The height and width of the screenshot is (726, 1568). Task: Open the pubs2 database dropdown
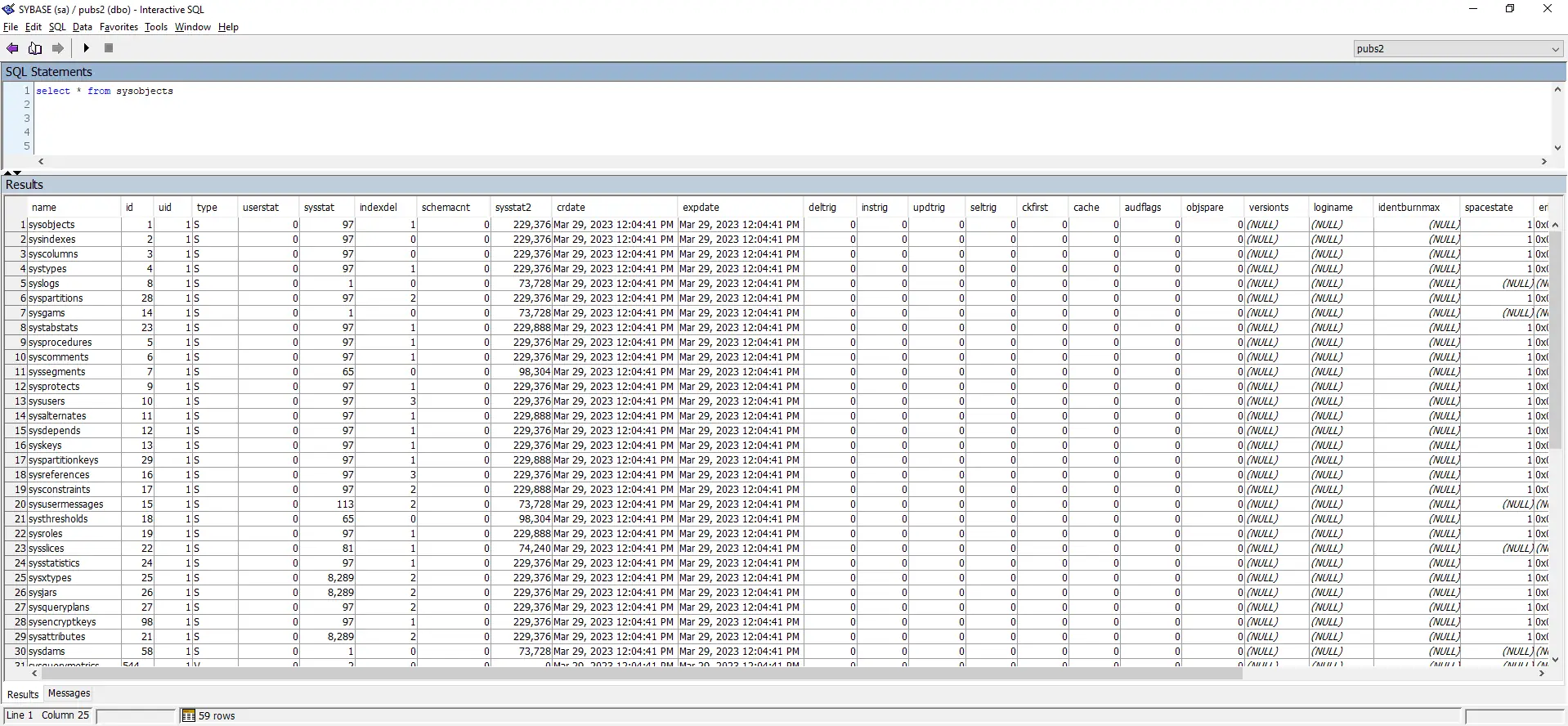[1458, 49]
